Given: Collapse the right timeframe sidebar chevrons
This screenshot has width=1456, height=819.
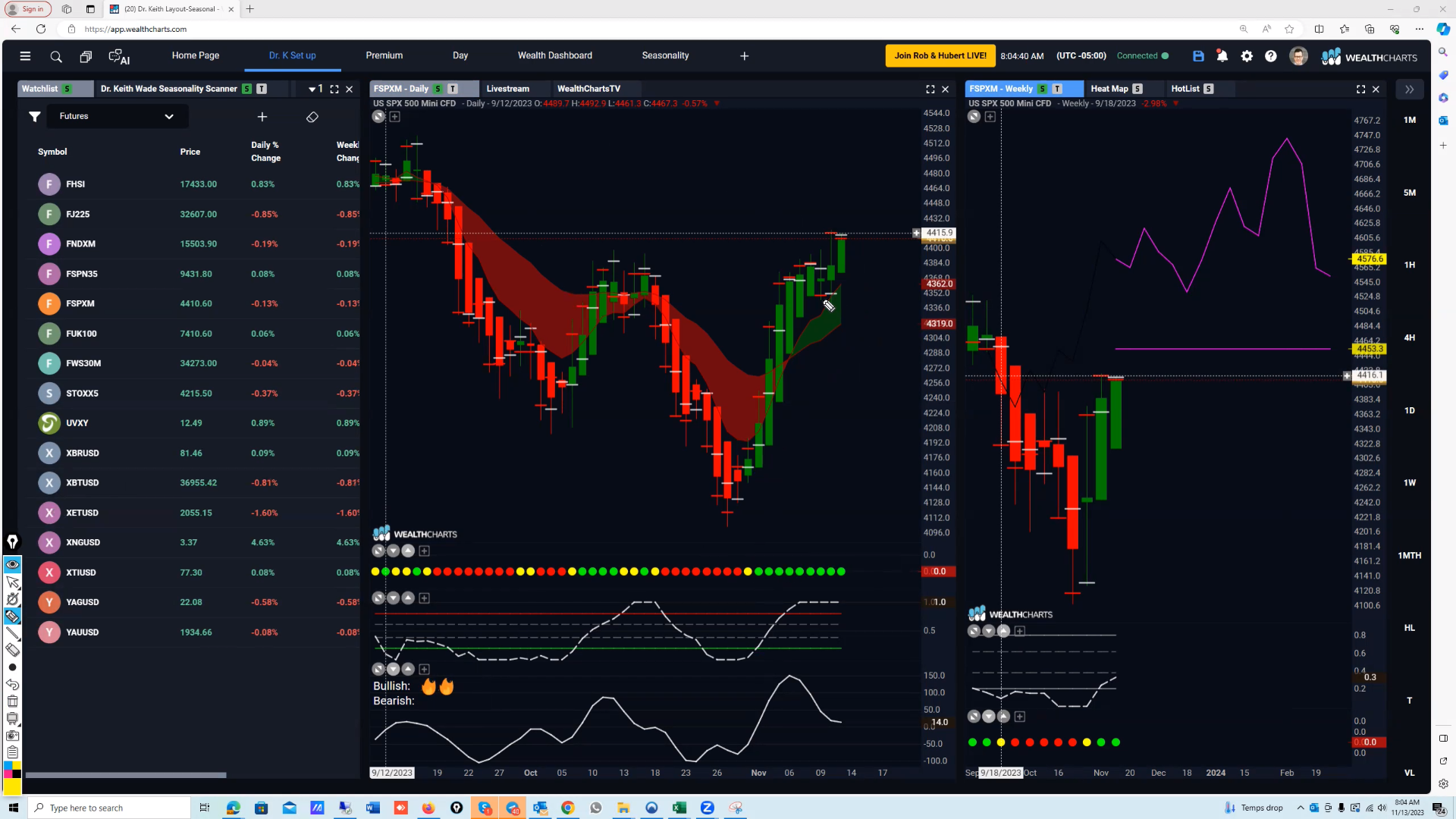Looking at the screenshot, I should 1409,89.
